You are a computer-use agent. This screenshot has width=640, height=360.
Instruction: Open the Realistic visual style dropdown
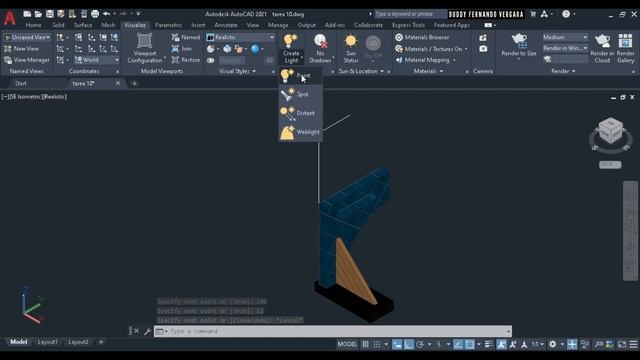[x=240, y=37]
